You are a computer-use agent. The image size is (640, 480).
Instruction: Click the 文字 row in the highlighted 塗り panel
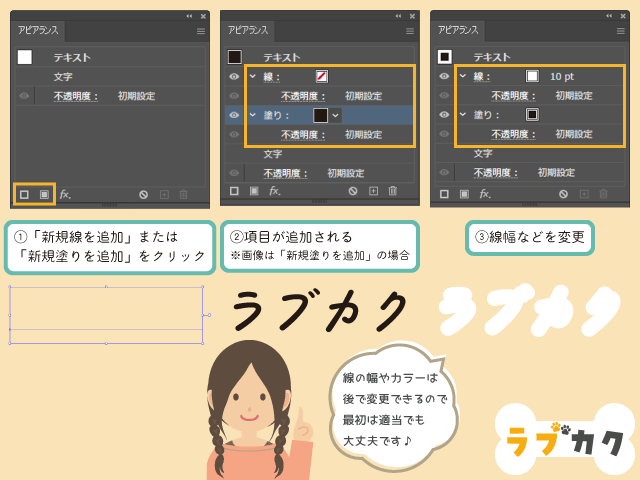pos(320,154)
